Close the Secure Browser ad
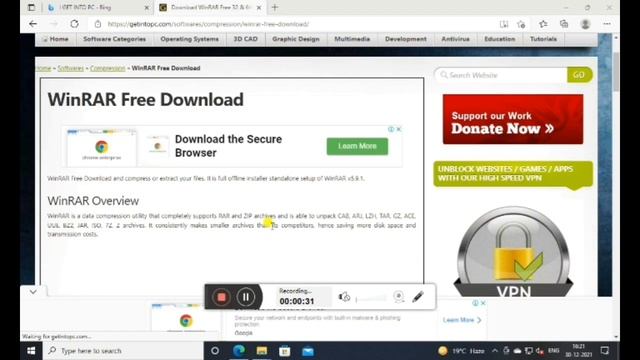The height and width of the screenshot is (360, 640). [x=399, y=129]
